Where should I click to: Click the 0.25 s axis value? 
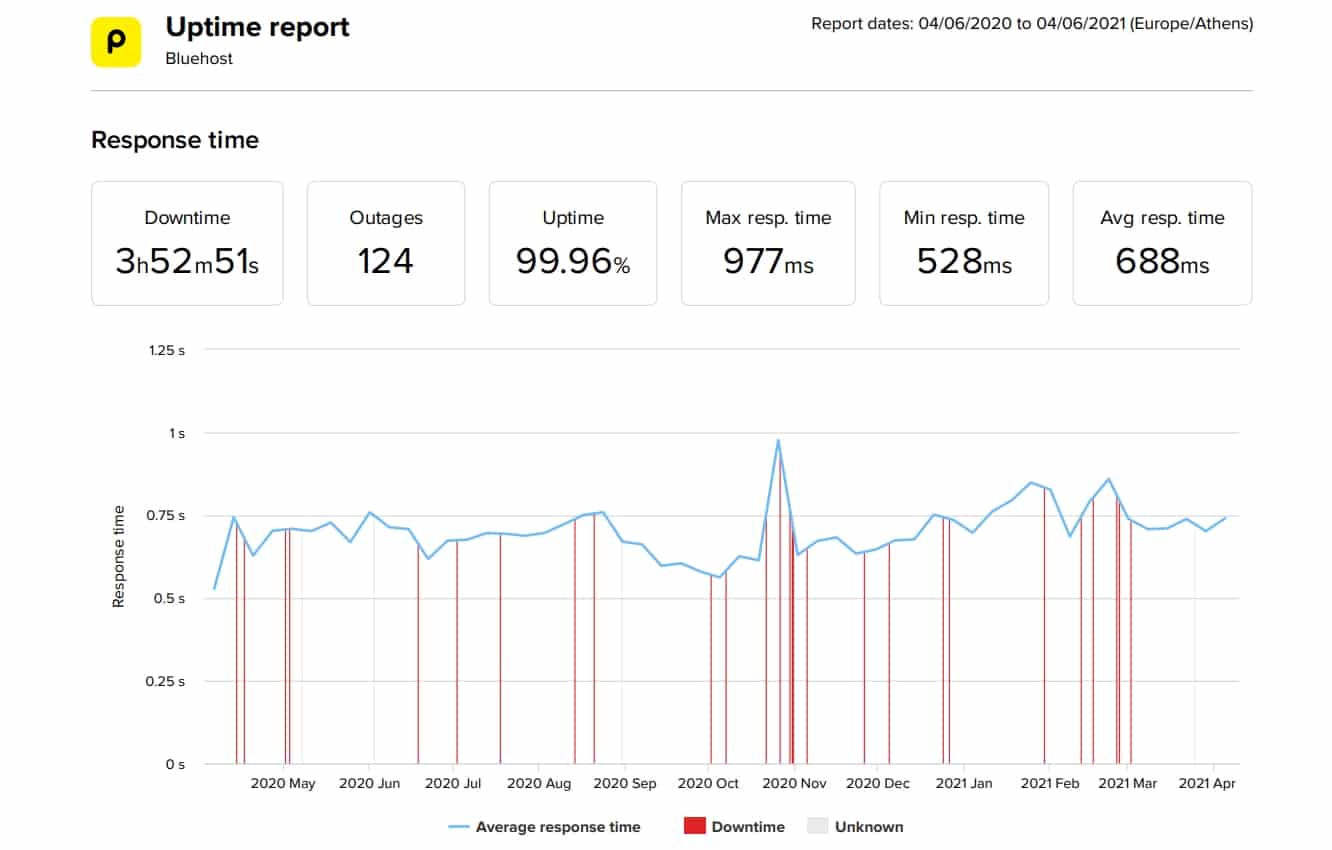[x=167, y=681]
